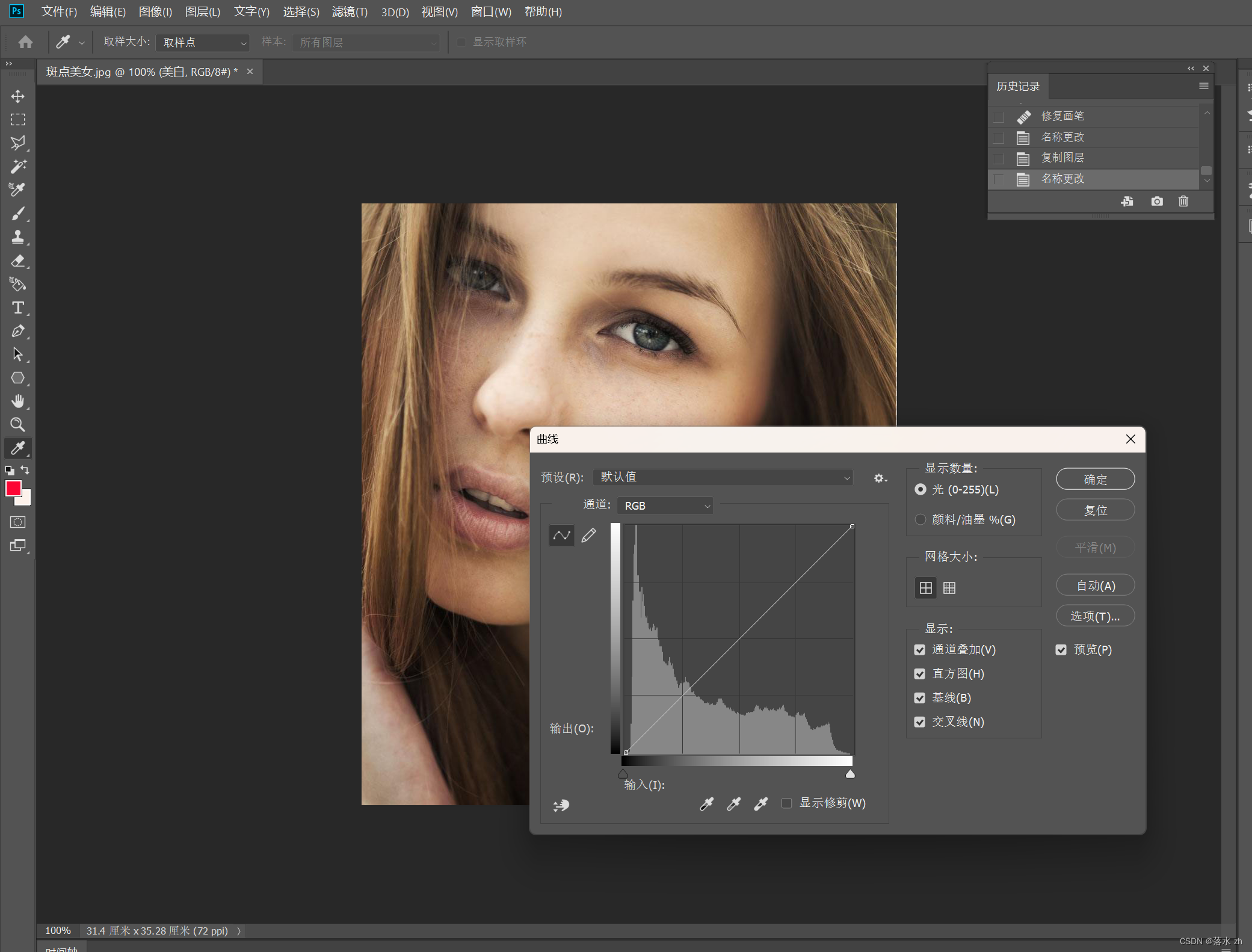Click the delete state trash icon
This screenshot has height=952, width=1252.
1183,201
